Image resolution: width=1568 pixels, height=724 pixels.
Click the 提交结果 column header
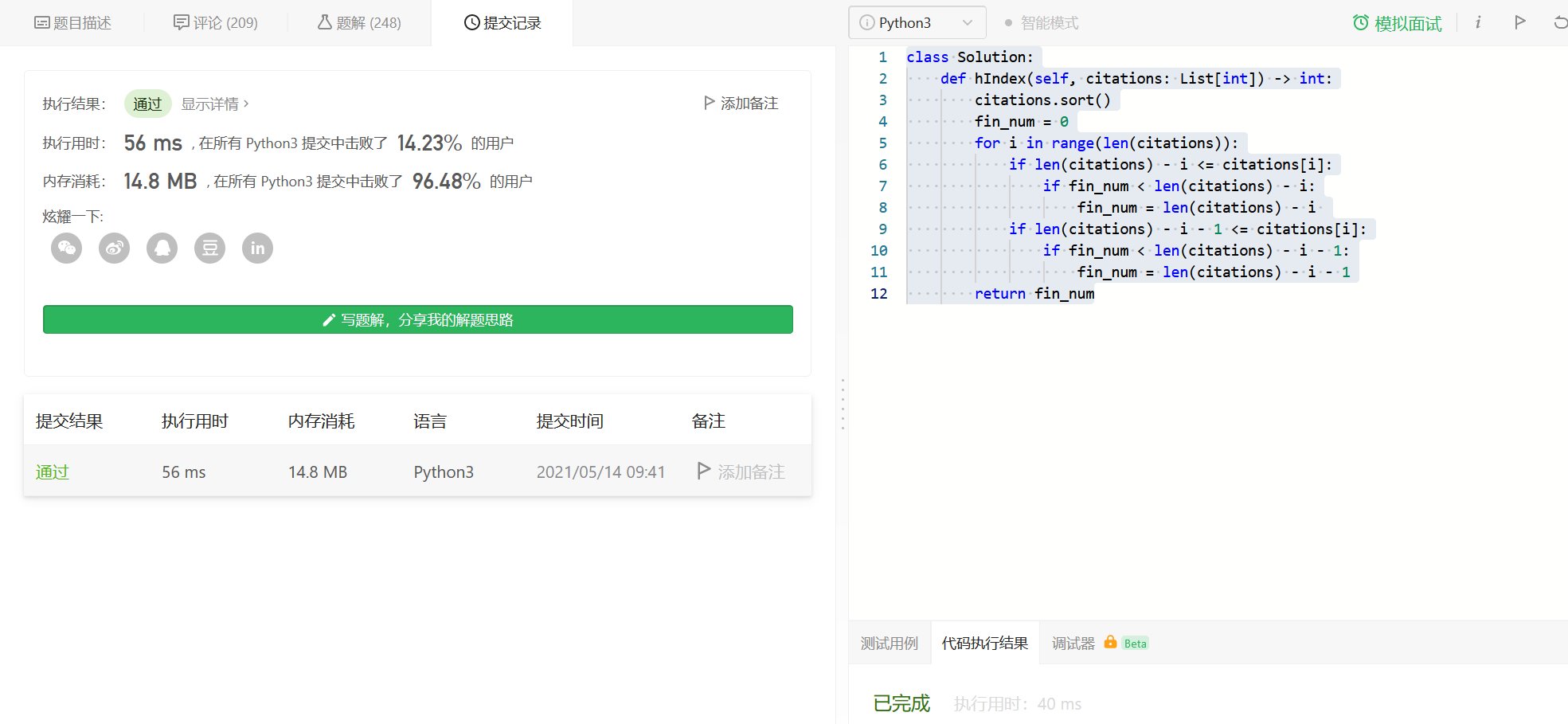[x=69, y=421]
